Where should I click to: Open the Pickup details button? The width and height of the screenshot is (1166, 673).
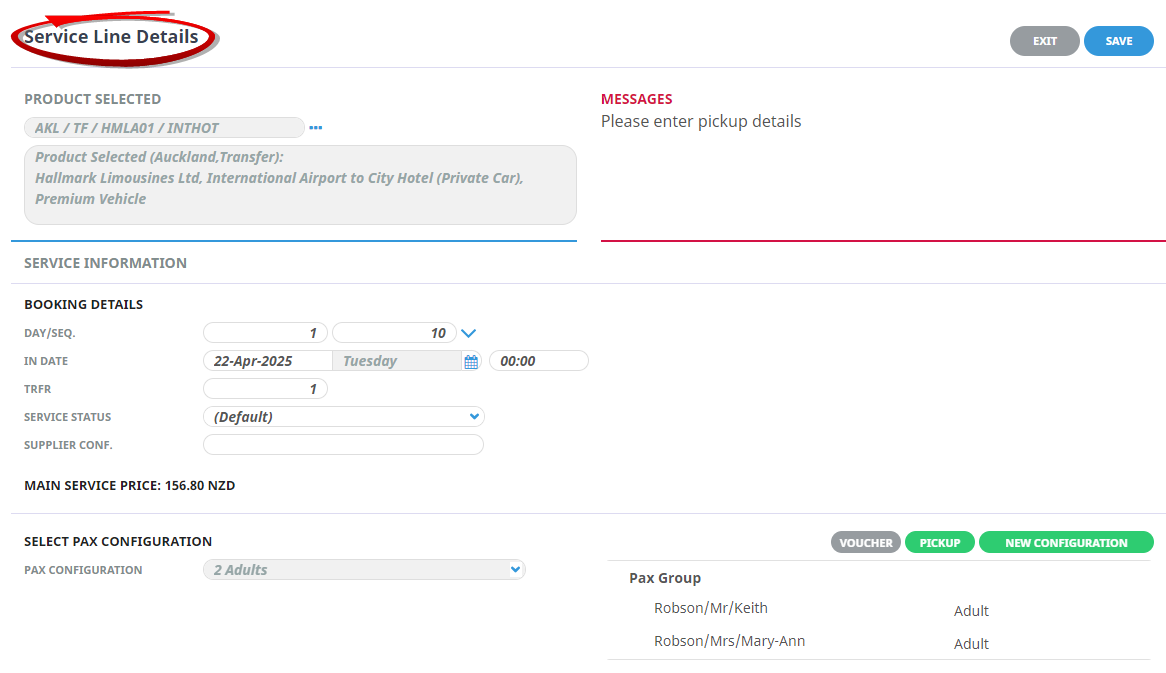coord(939,543)
